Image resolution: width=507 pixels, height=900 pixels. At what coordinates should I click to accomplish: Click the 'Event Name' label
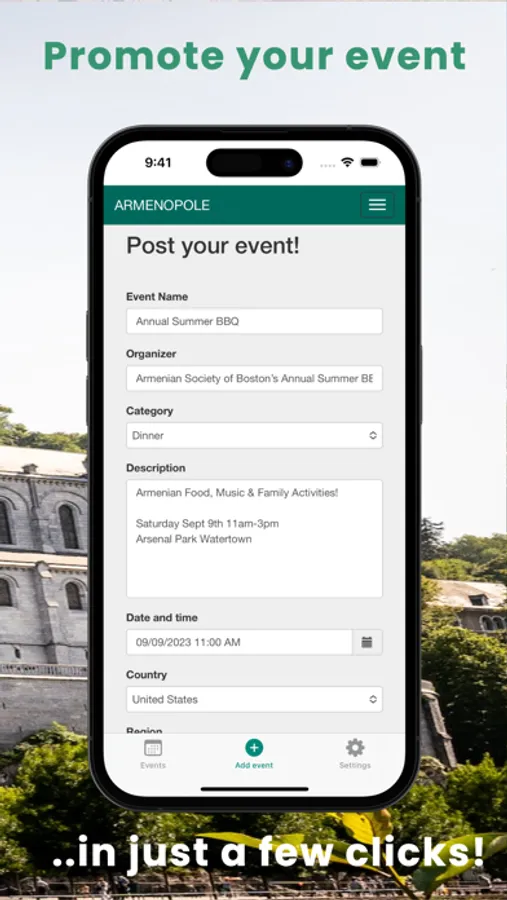(x=157, y=296)
